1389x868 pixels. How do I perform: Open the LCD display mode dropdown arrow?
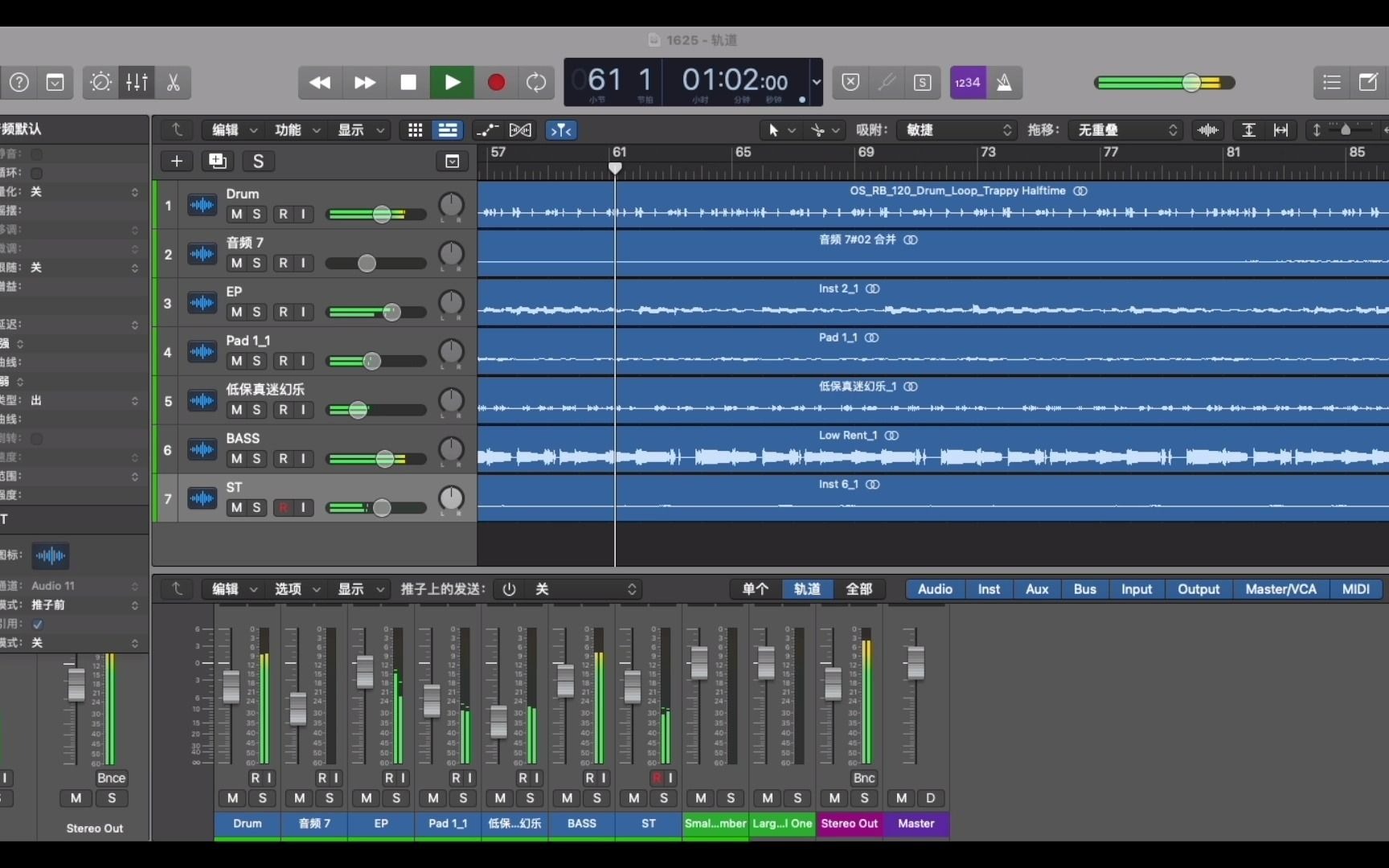(x=817, y=82)
